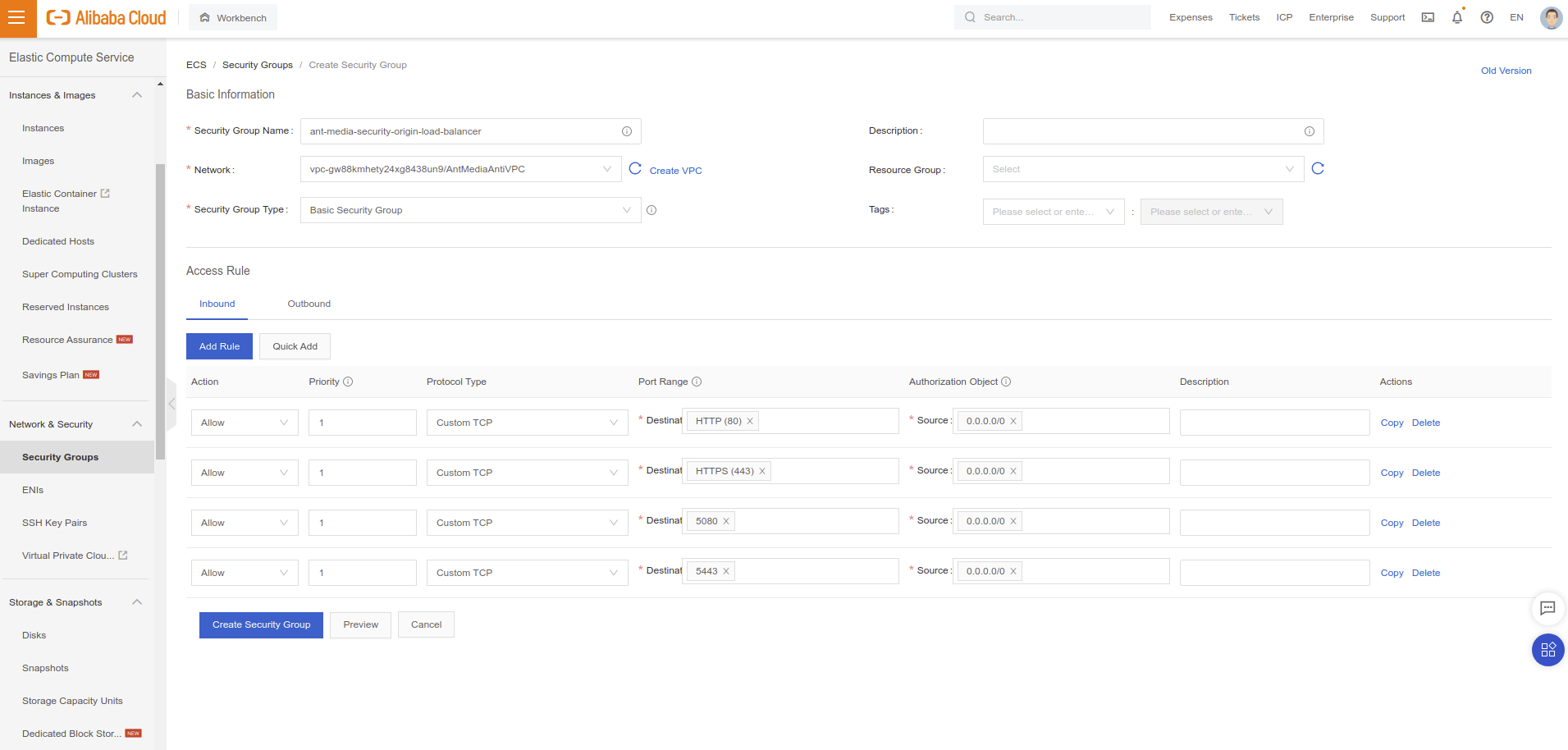This screenshot has width=1568, height=750.
Task: Click the Alibaba Cloud logo
Action: coord(106,18)
